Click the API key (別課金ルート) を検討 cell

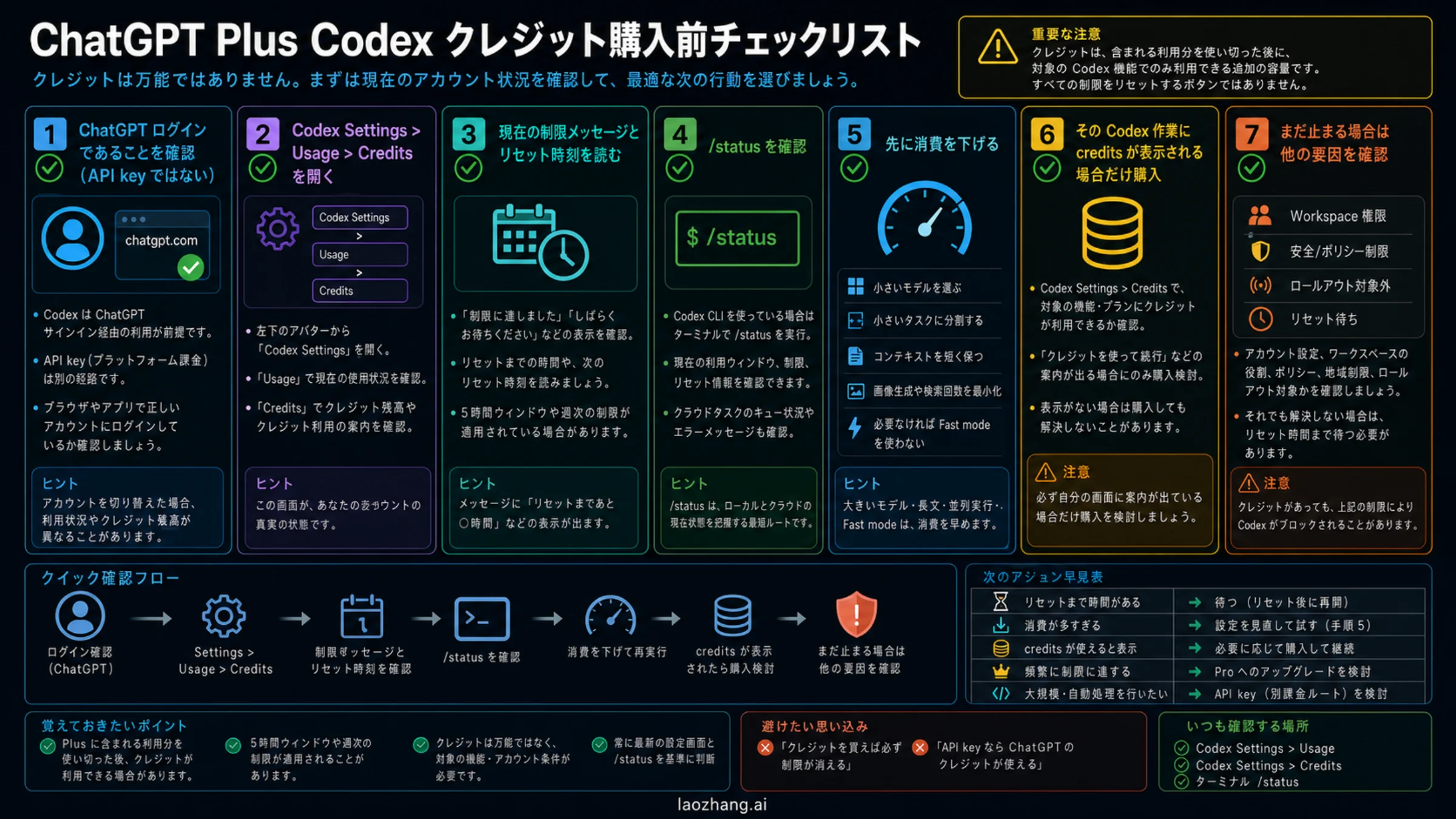(1298, 693)
